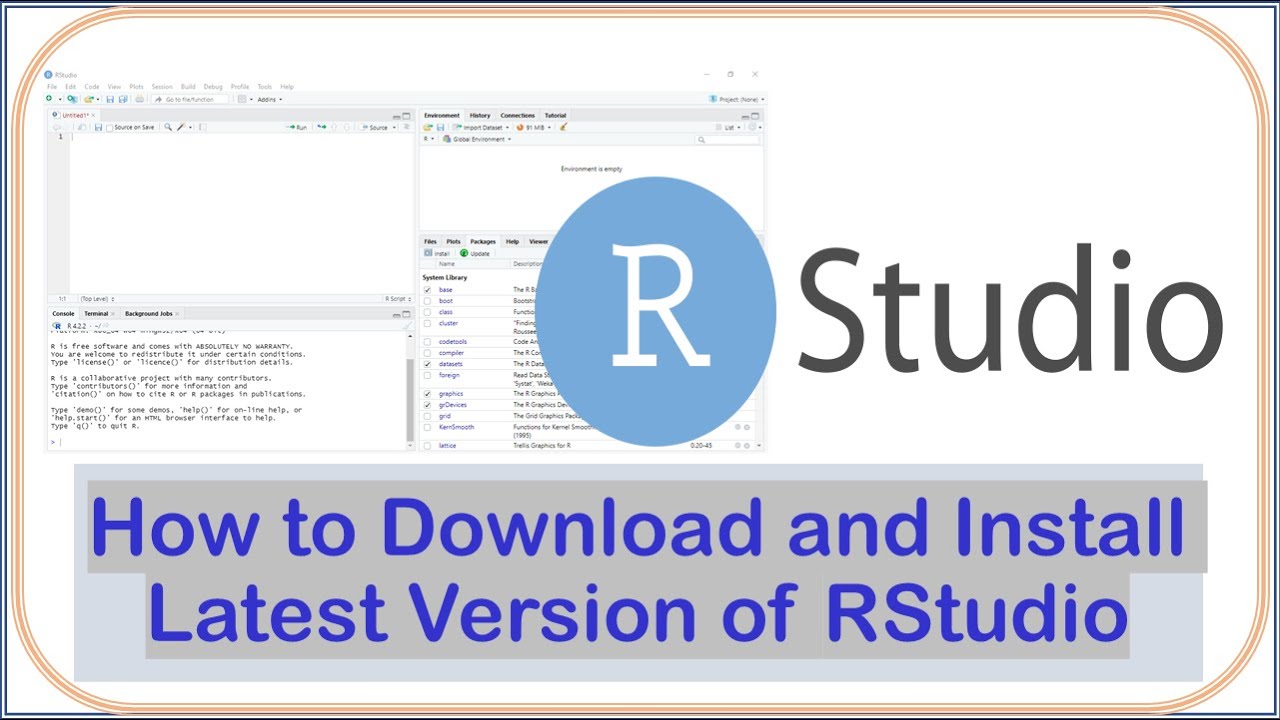Click the show document outline icon

[407, 127]
